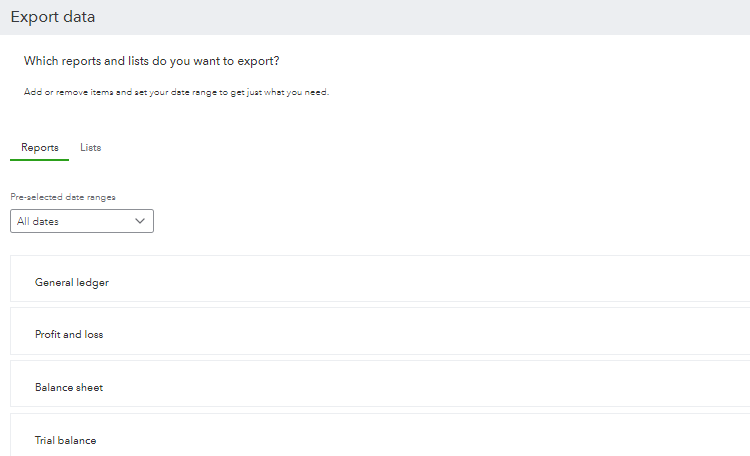
Task: Click the 'Balance sheet' label text
Action: click(x=69, y=388)
